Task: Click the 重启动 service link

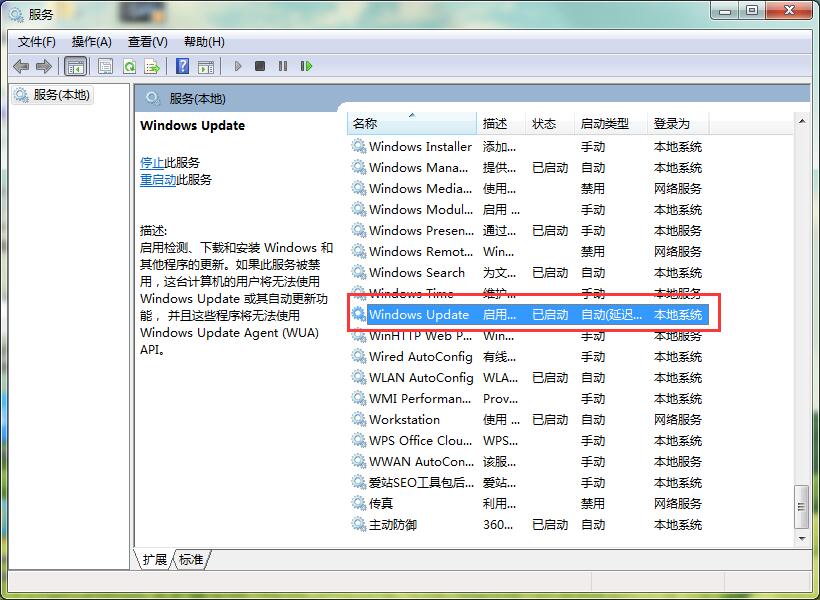Action: point(158,180)
